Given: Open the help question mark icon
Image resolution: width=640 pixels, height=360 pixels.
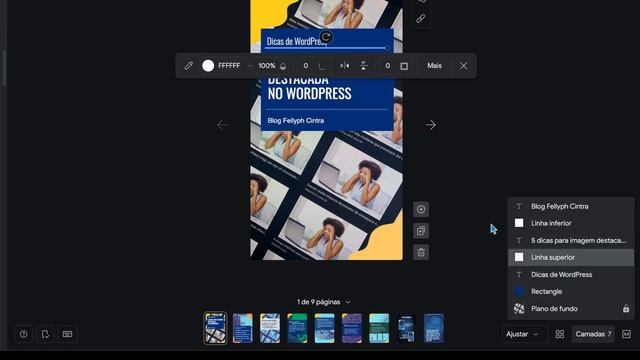Looking at the screenshot, I should [24, 334].
